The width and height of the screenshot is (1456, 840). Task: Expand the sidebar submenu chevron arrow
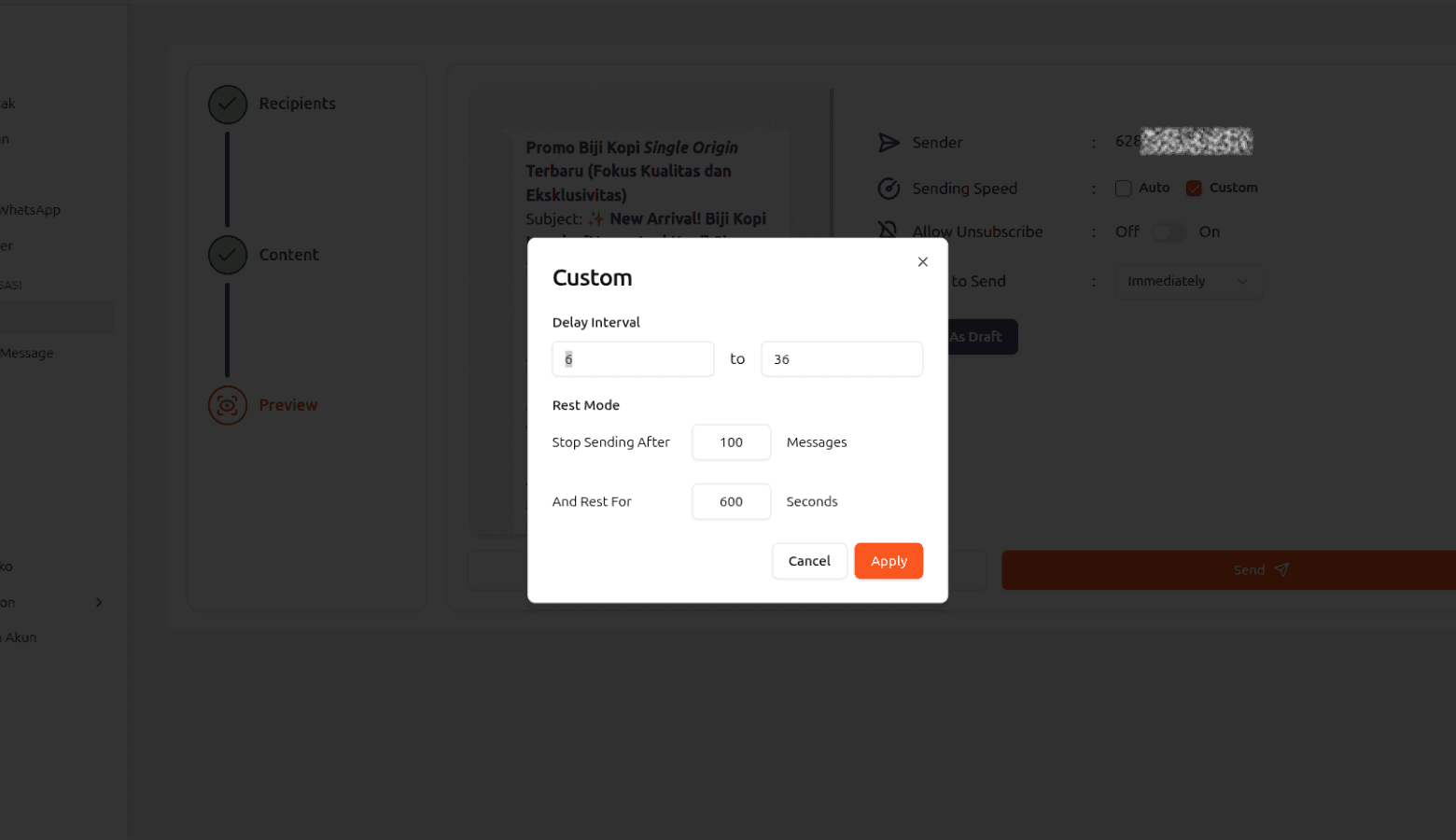99,603
